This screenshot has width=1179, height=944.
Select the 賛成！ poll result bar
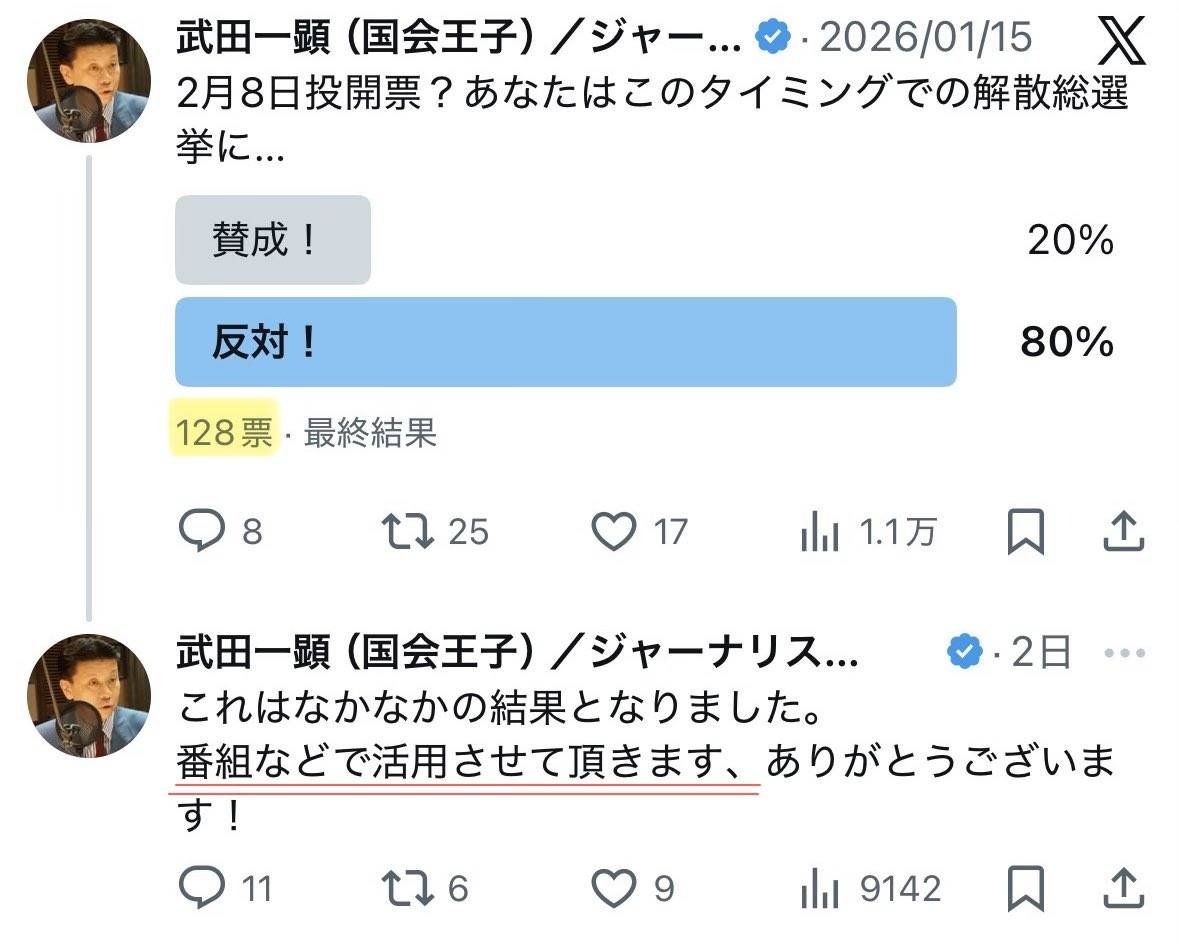tap(272, 240)
